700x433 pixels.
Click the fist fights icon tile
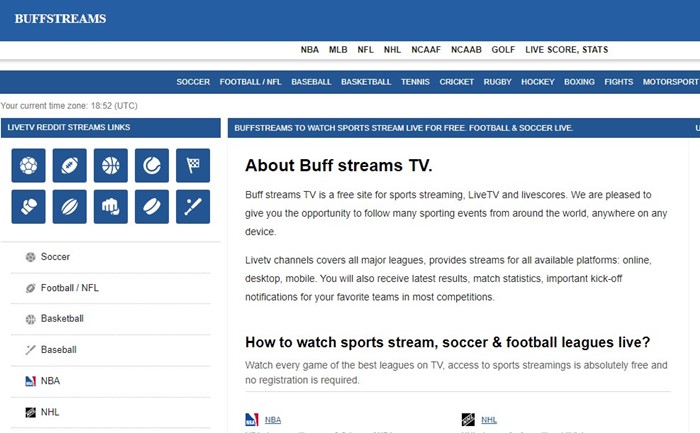[110, 206]
